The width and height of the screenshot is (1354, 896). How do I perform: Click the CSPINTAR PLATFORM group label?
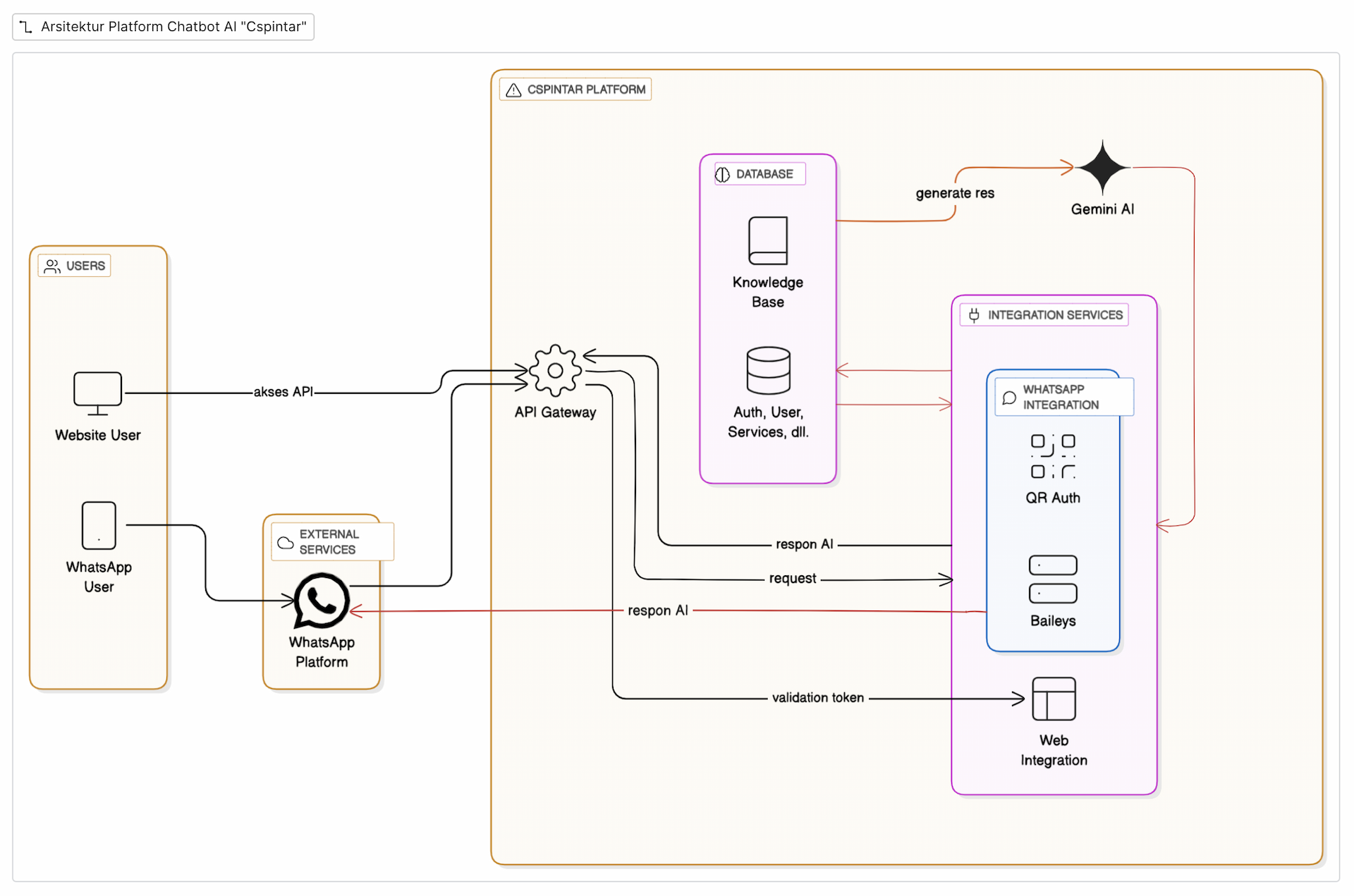(x=575, y=90)
